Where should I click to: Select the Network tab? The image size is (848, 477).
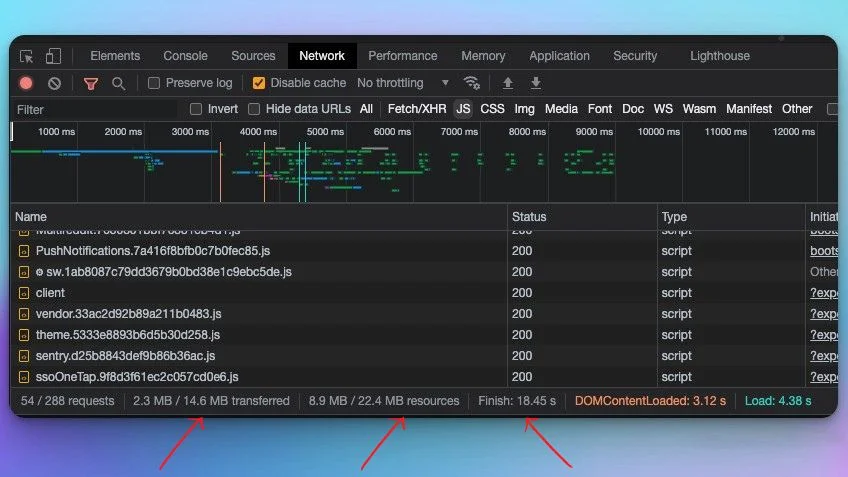[x=322, y=56]
